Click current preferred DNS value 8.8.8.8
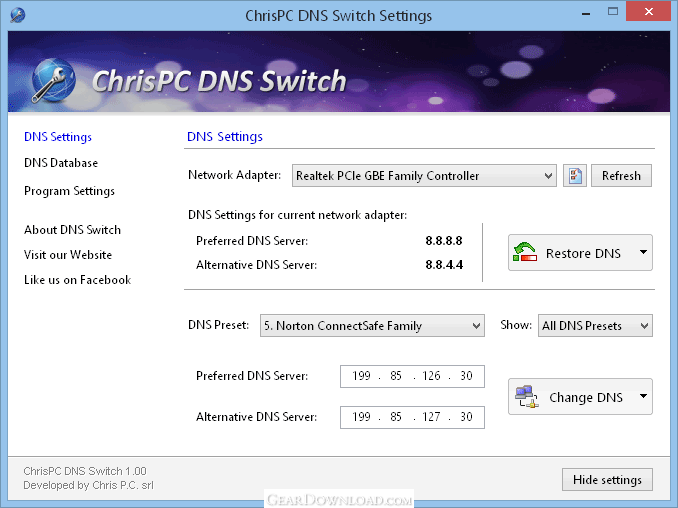This screenshot has height=508, width=678. pos(444,241)
